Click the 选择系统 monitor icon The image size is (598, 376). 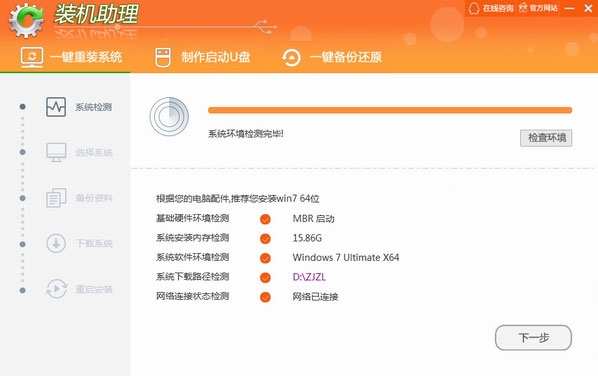56,152
